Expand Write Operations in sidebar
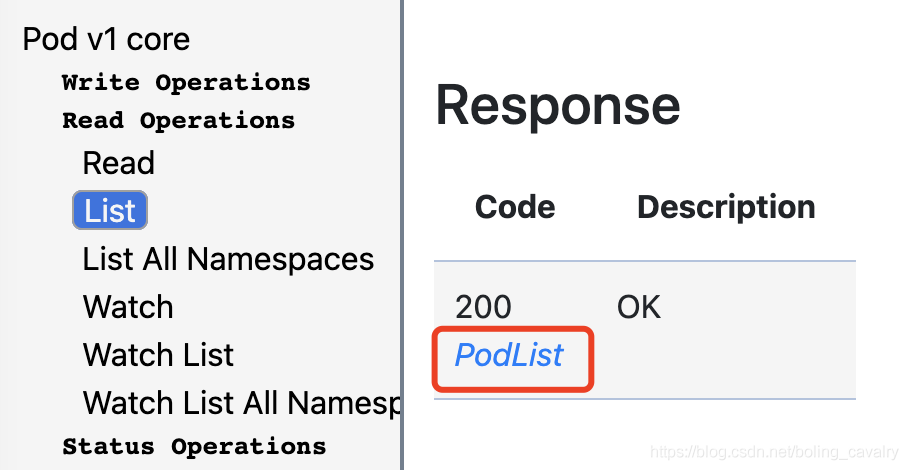 (186, 82)
